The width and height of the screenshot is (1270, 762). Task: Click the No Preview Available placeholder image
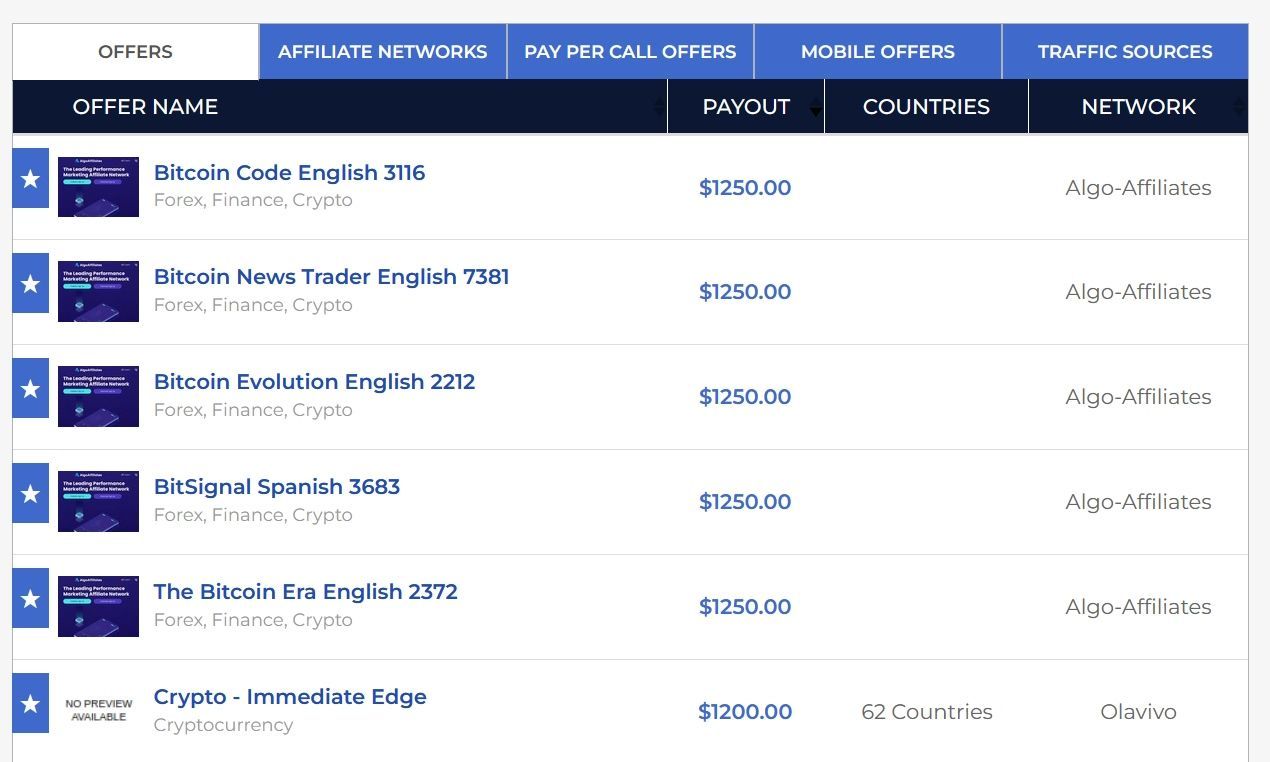point(98,710)
